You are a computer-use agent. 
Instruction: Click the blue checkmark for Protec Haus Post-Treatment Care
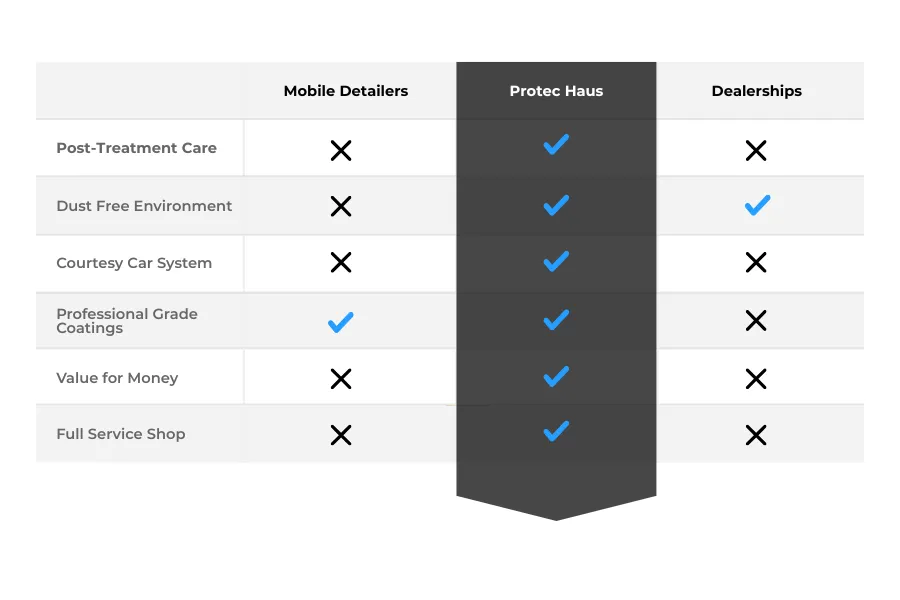coord(556,144)
